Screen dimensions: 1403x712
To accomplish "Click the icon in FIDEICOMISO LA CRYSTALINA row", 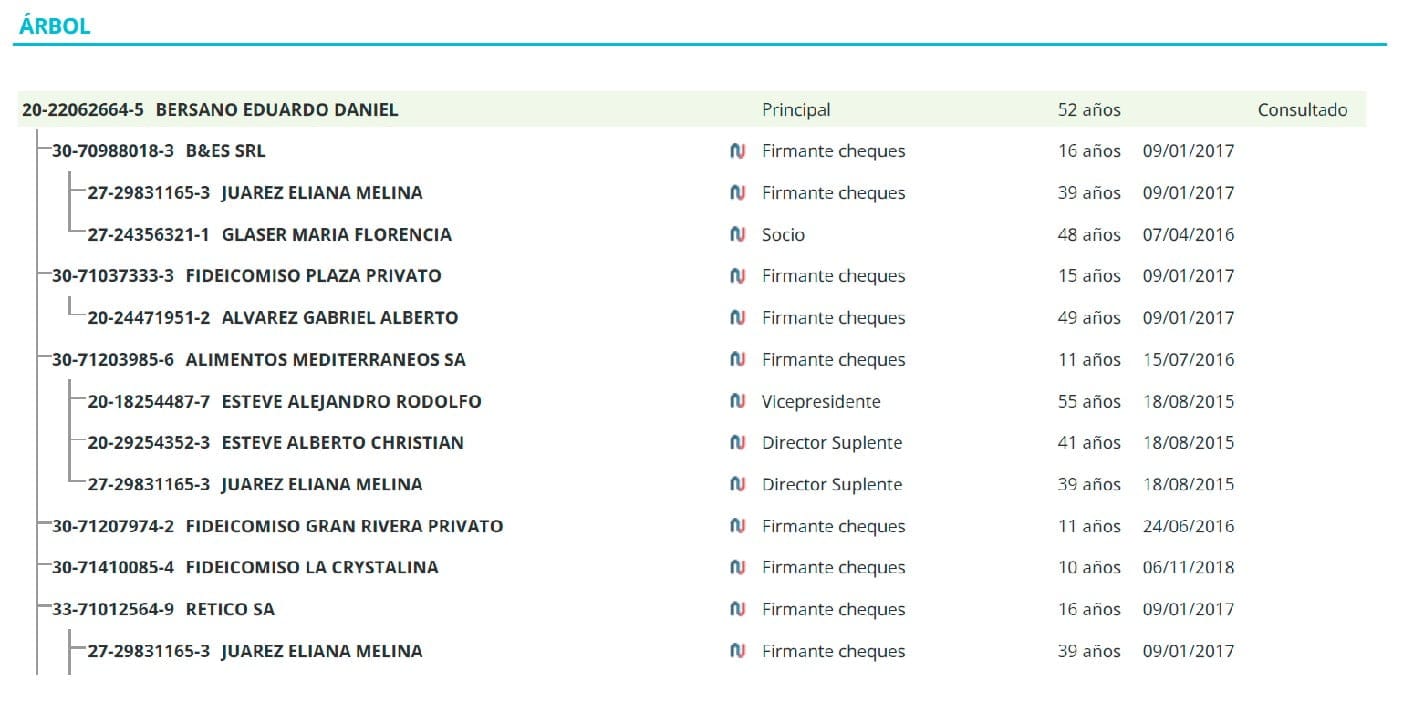I will click(737, 568).
